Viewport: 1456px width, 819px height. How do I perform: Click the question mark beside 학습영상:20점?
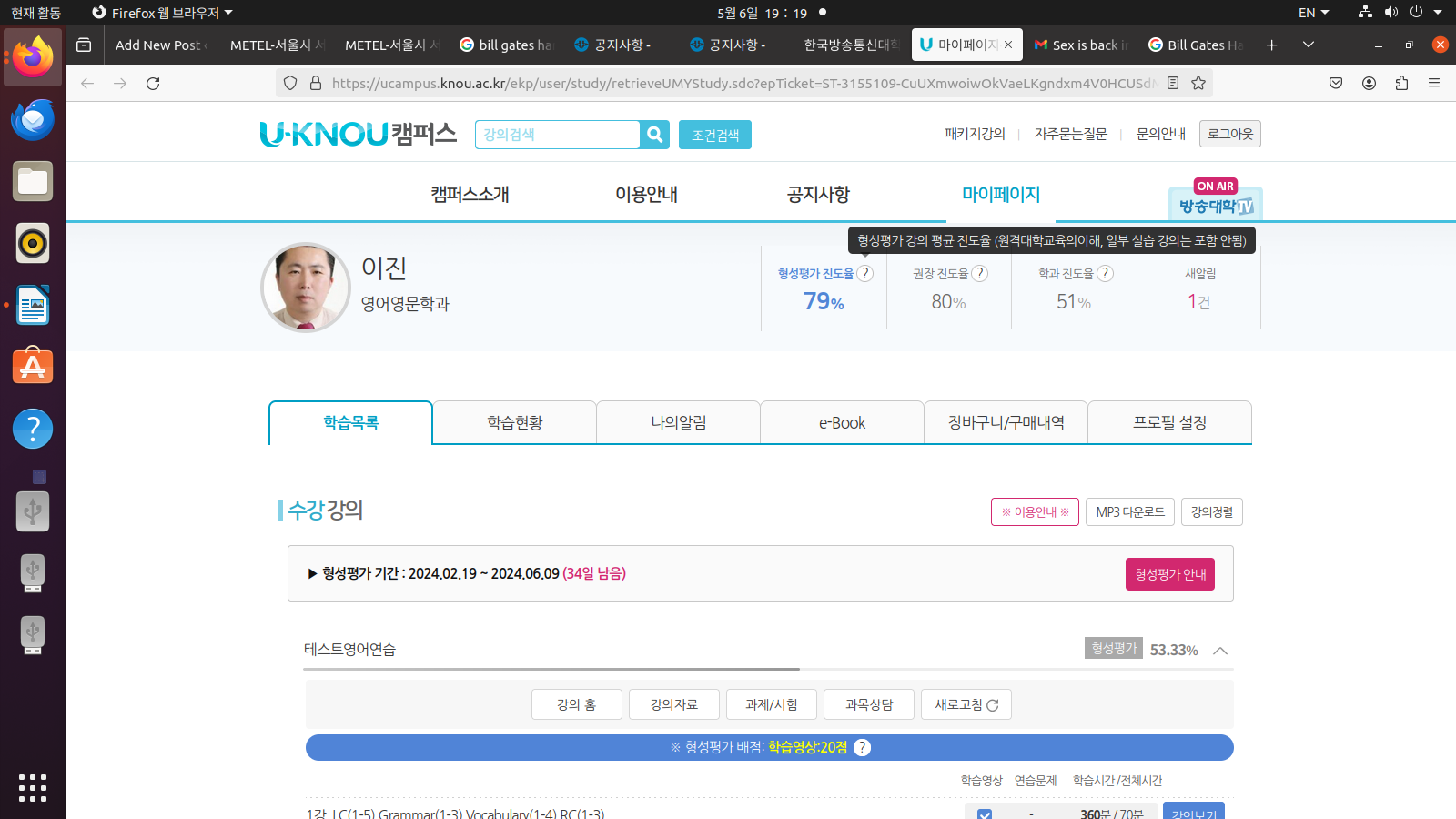point(862,747)
